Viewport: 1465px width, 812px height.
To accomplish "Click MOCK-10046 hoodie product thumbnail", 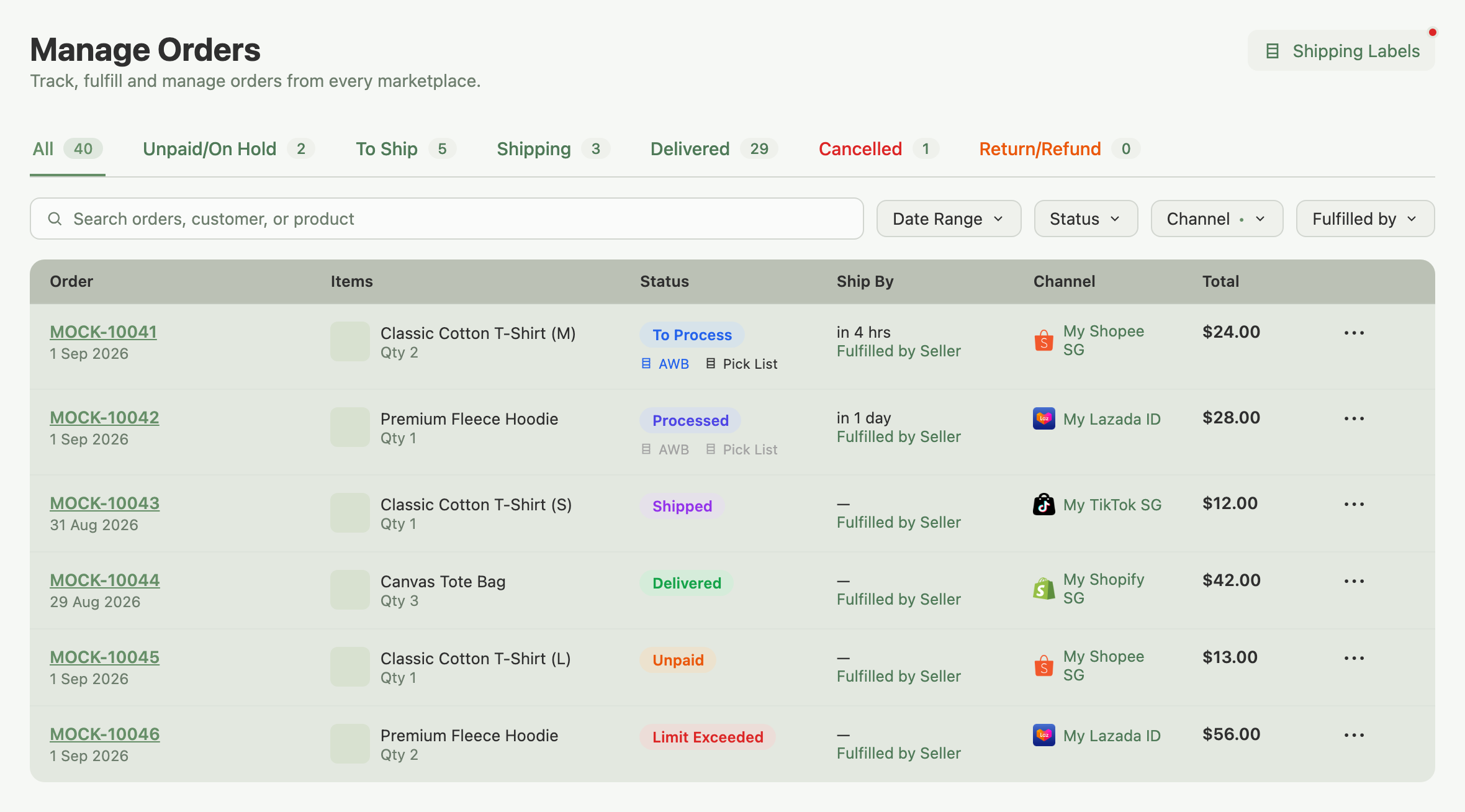I will [x=350, y=744].
